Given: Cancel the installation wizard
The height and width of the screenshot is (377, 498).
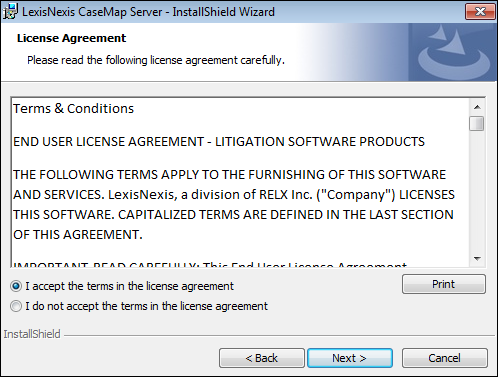Looking at the screenshot, I should pos(445,358).
